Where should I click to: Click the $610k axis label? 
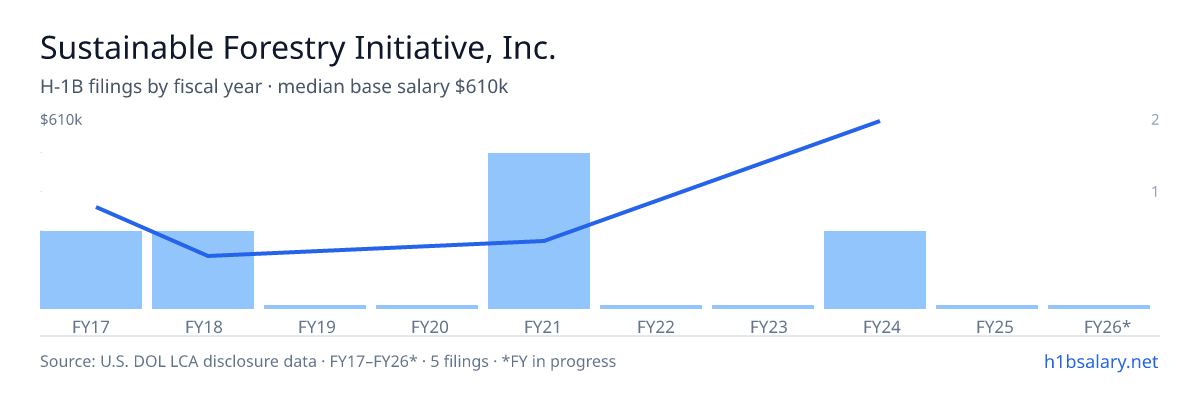tap(61, 120)
